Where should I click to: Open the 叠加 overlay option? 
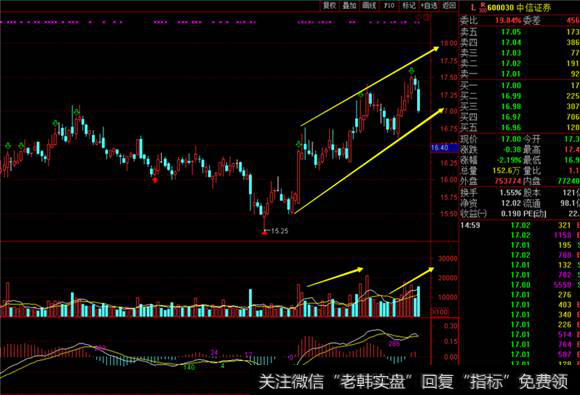click(349, 5)
